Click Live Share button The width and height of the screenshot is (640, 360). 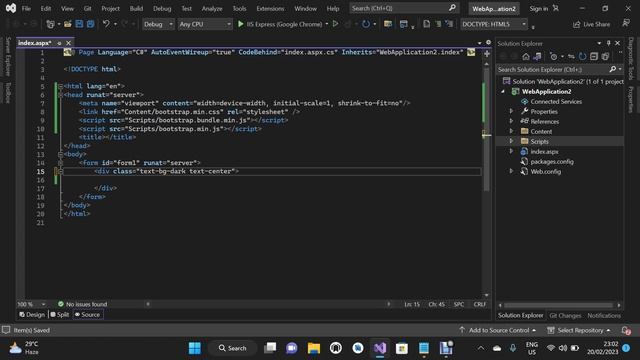coord(591,24)
